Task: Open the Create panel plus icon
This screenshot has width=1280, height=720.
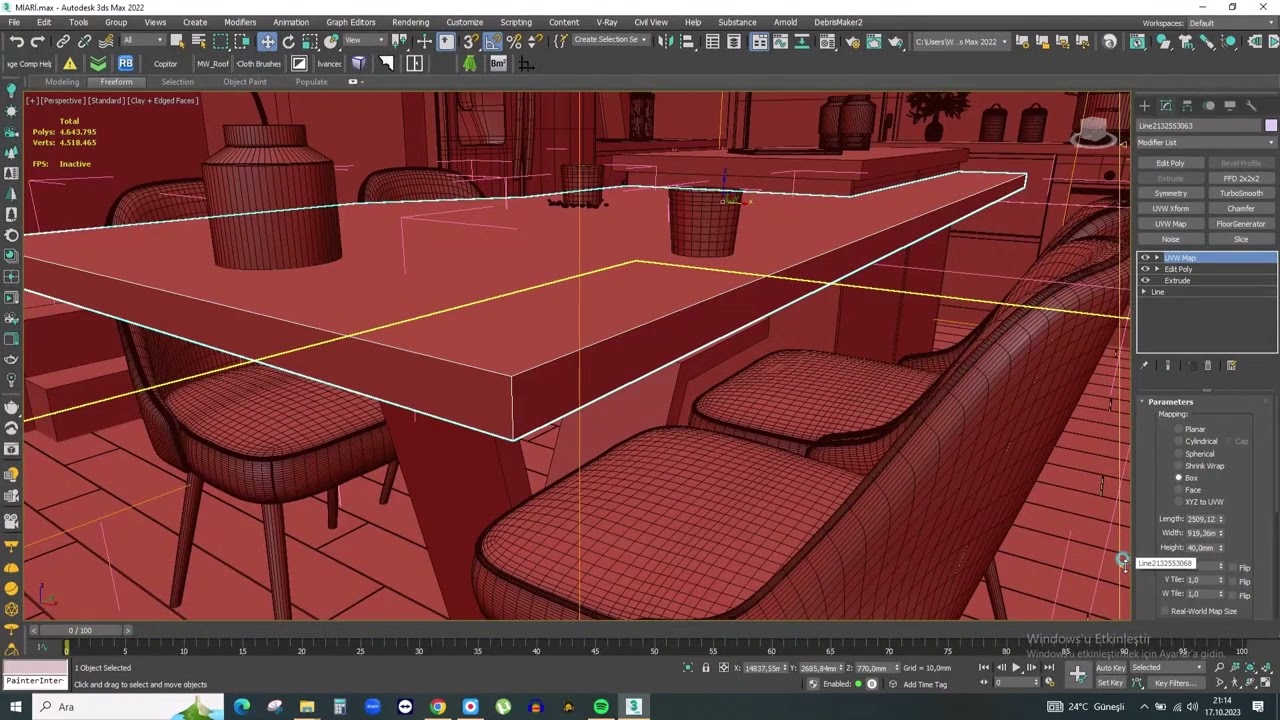Action: coord(1145,105)
